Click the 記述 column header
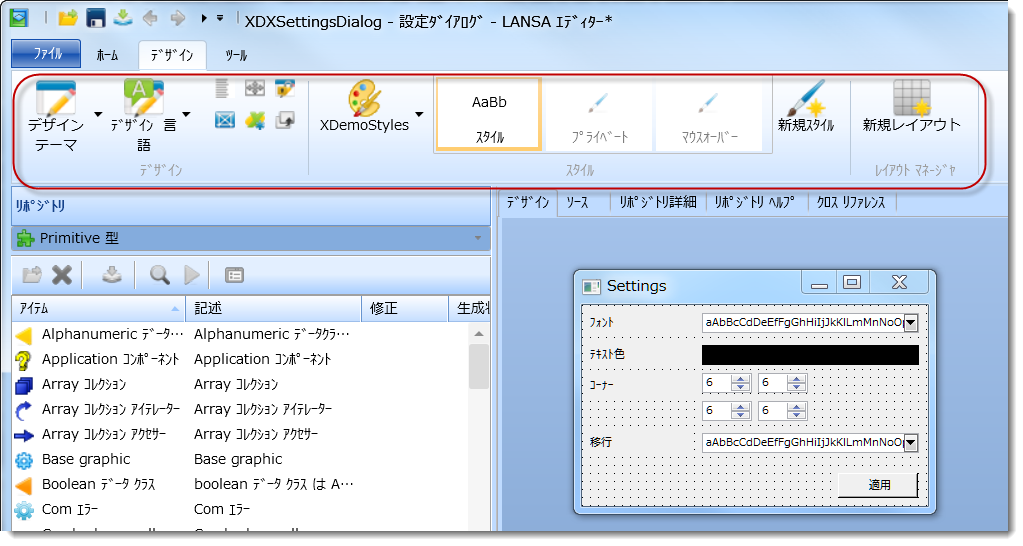 pos(273,309)
